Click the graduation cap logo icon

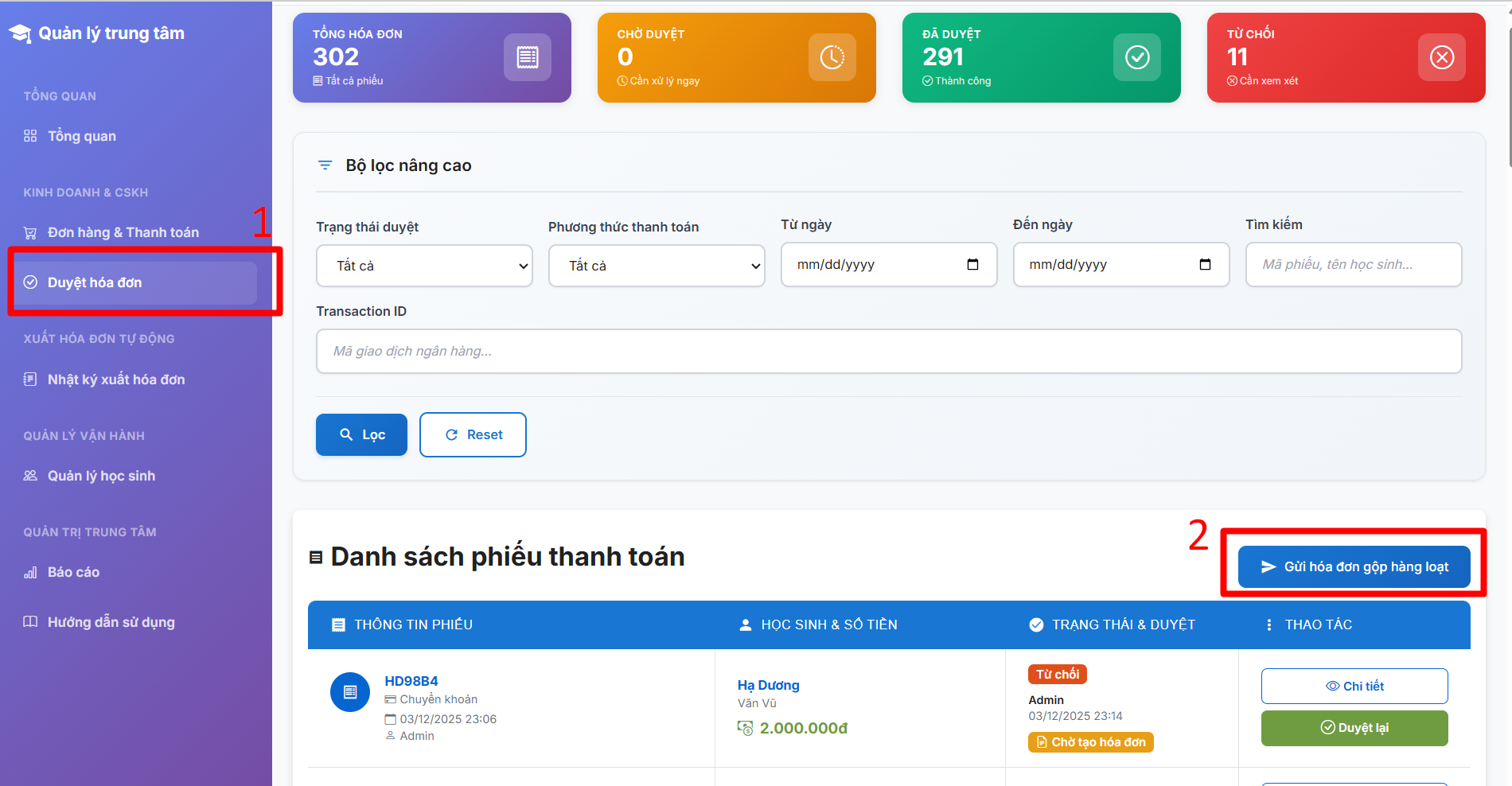coord(20,33)
